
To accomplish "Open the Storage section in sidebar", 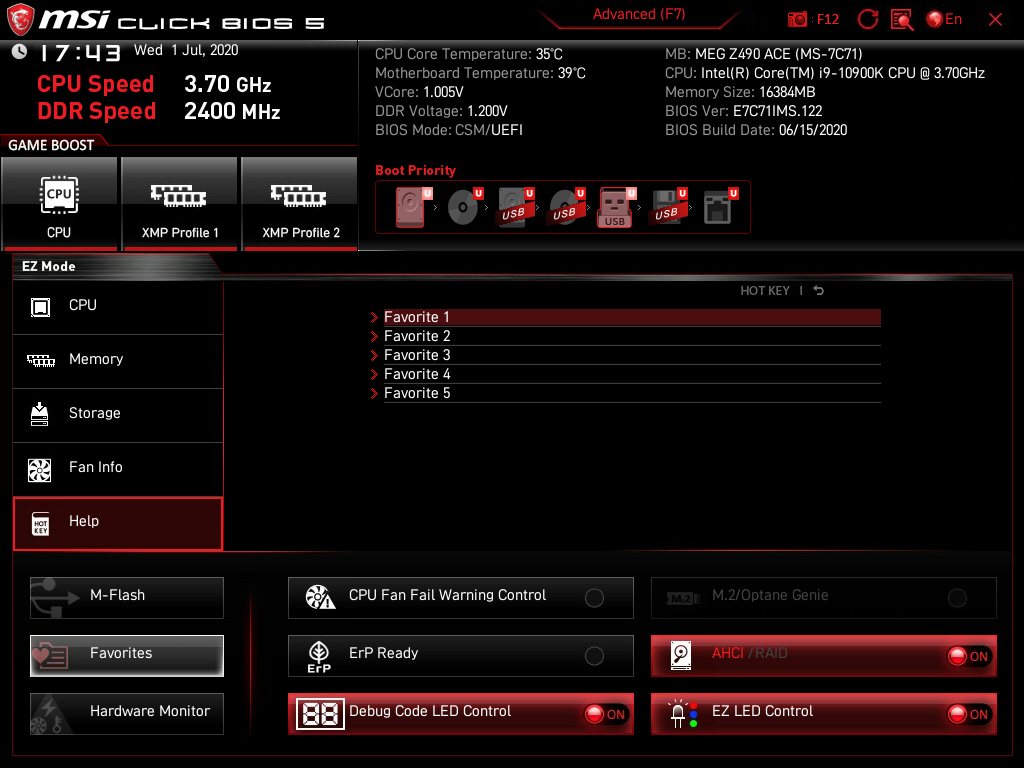I will click(x=118, y=415).
